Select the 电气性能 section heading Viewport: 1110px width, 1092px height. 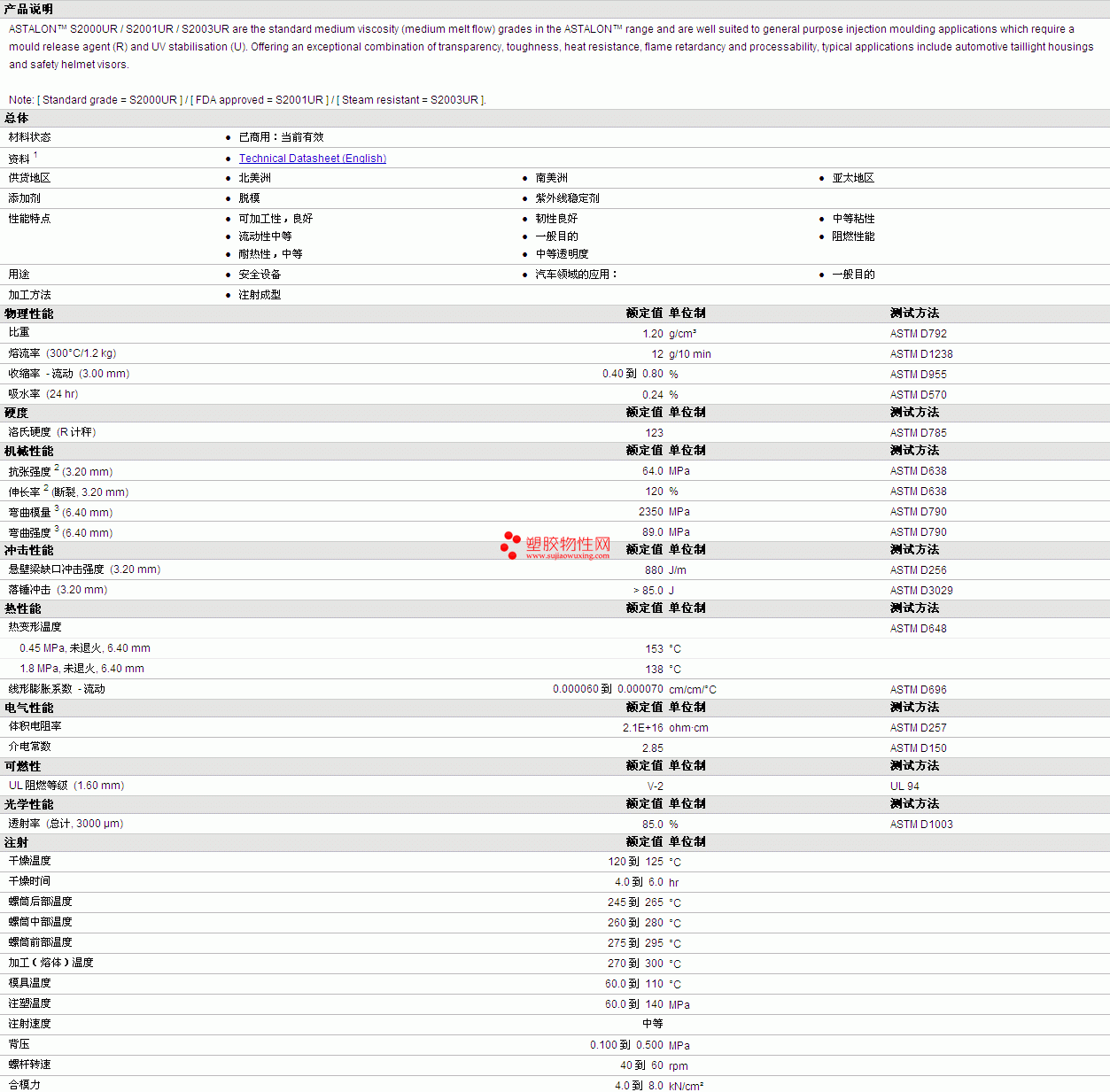pyautogui.click(x=28, y=708)
